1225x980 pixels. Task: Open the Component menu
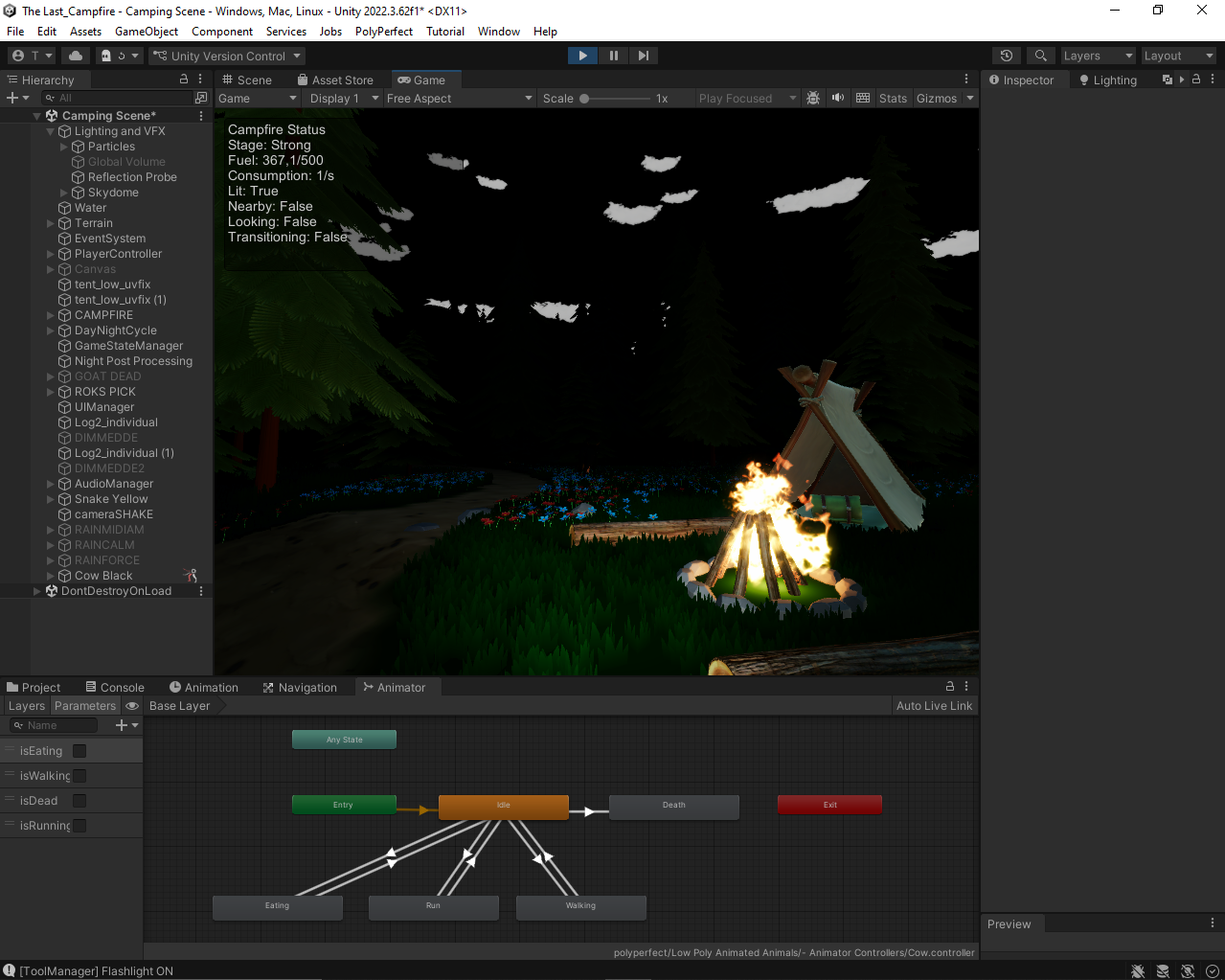[x=222, y=32]
